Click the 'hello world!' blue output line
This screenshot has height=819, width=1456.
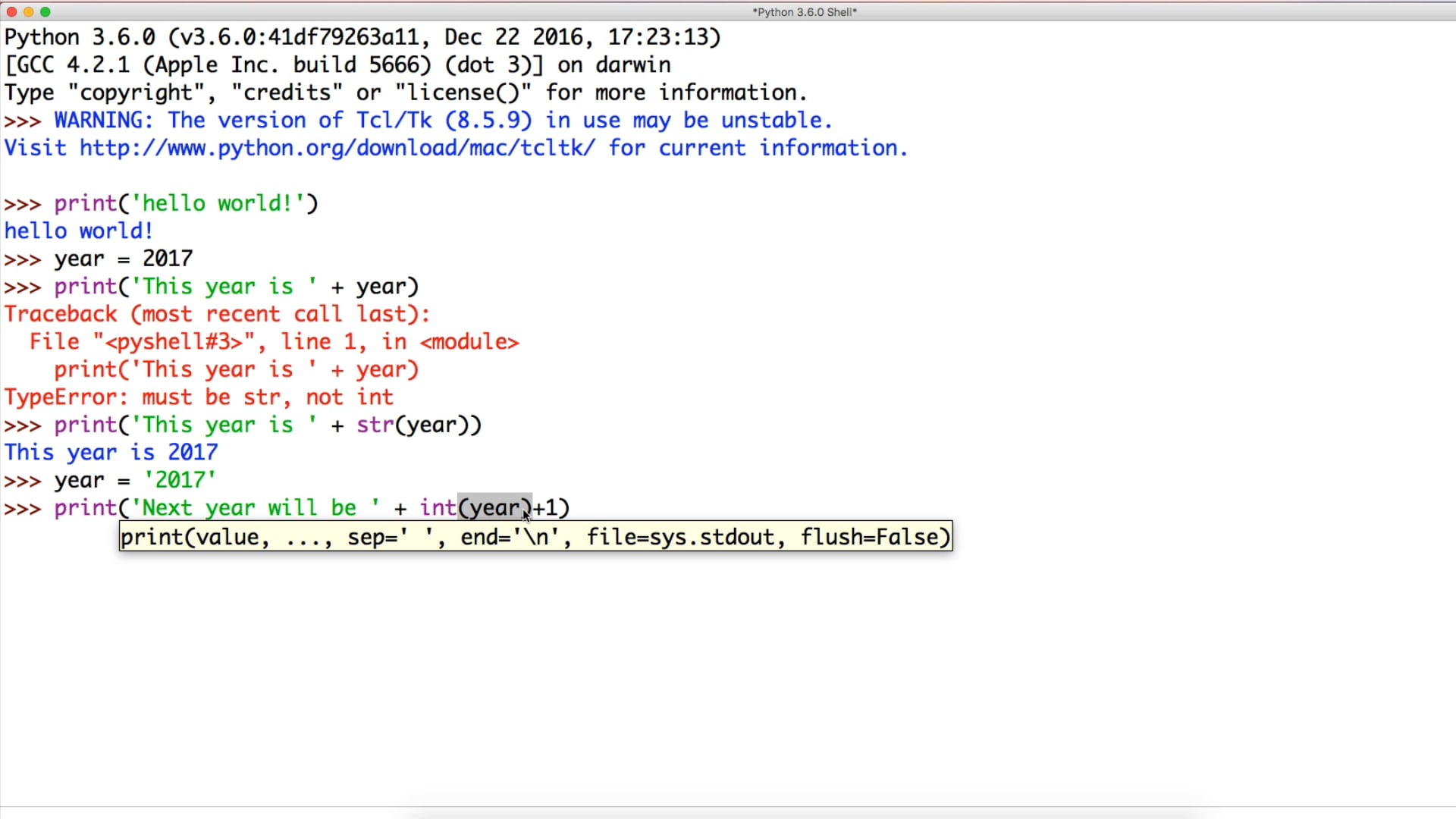(x=79, y=231)
